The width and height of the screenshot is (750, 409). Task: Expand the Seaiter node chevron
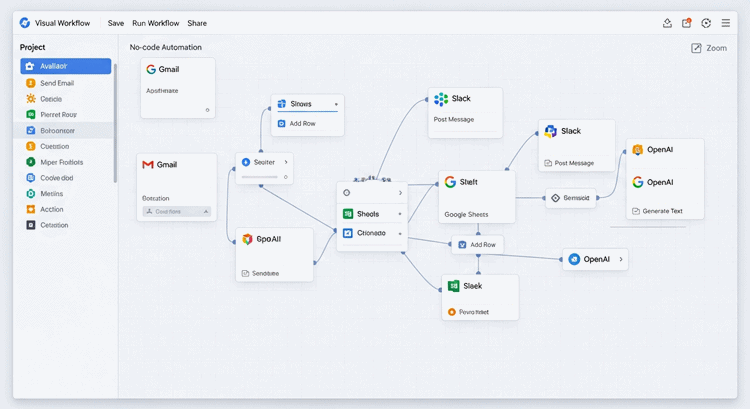[x=286, y=161]
